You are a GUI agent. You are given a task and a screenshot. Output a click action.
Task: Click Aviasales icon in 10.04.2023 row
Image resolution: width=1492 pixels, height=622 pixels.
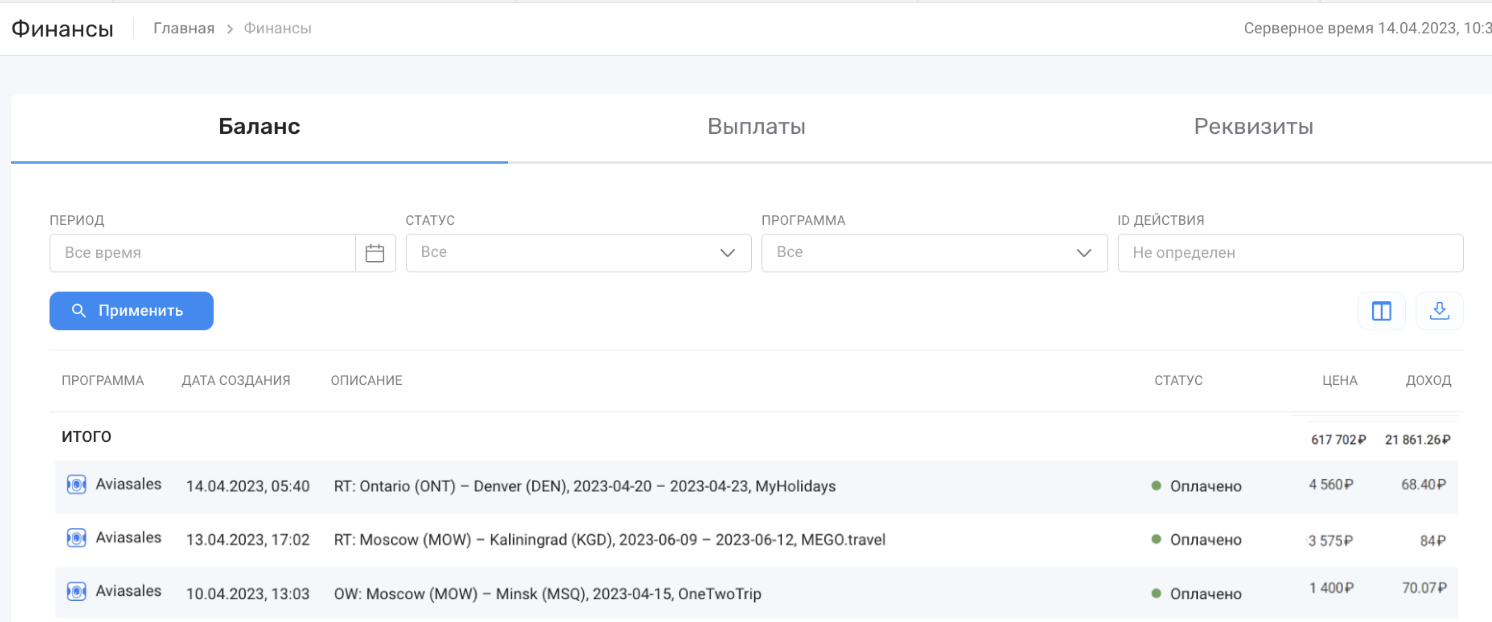tap(75, 592)
